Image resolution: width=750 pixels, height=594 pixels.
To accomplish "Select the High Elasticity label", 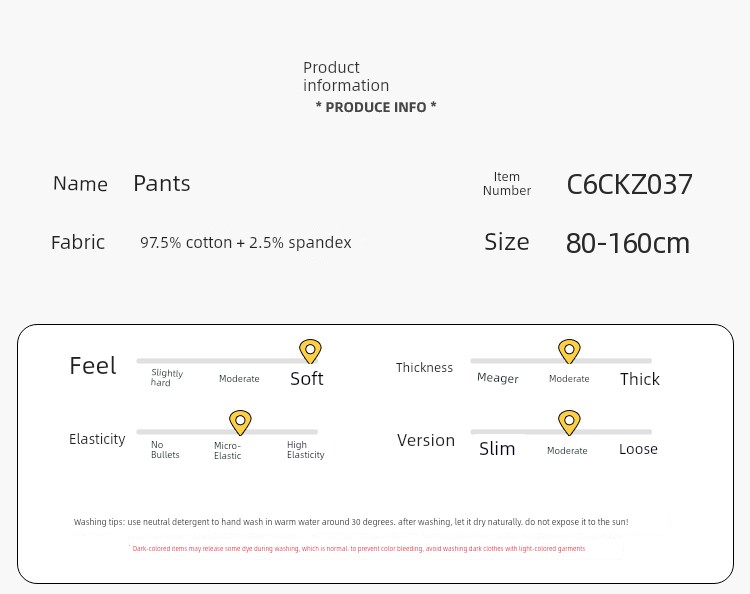I will pyautogui.click(x=306, y=450).
